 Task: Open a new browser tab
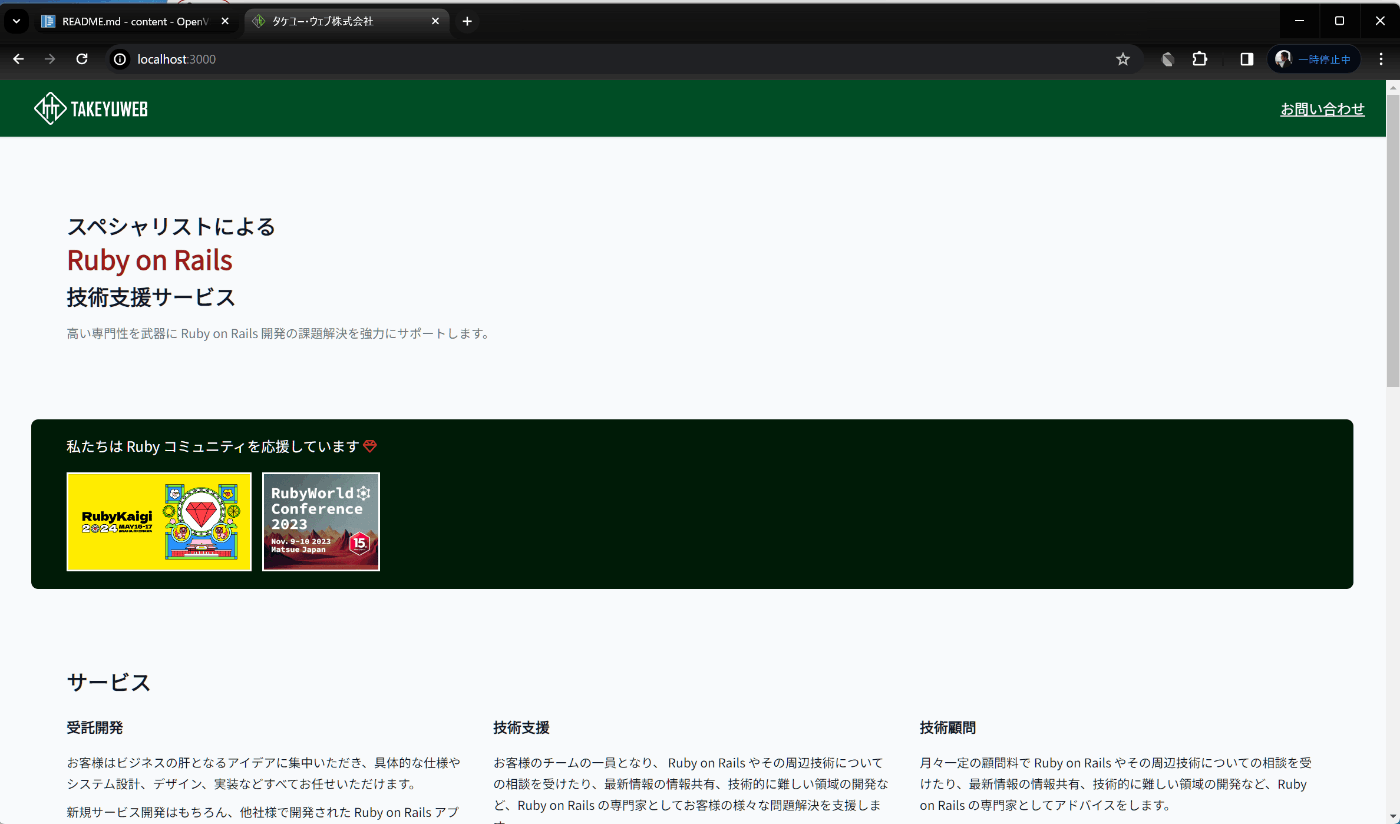tap(467, 21)
